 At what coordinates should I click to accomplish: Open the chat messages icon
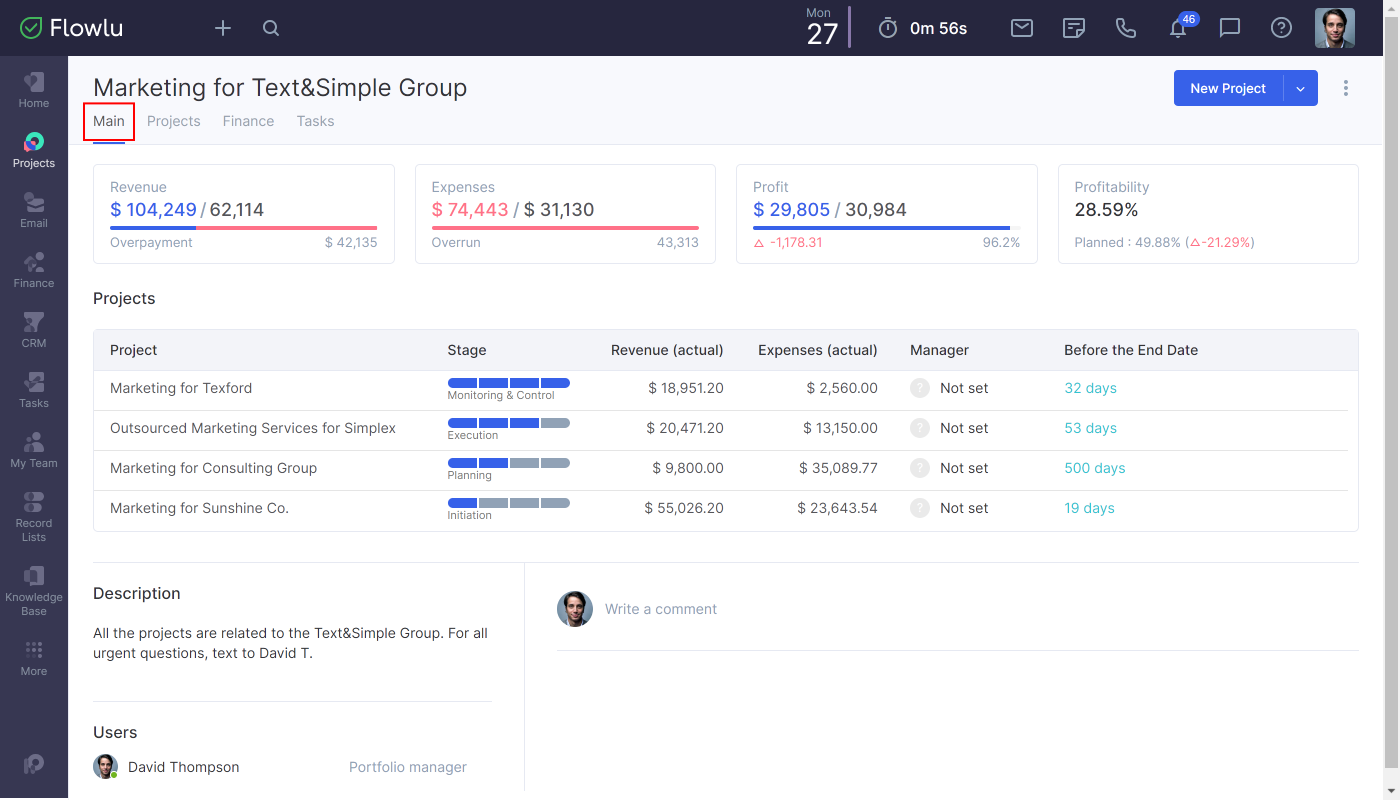1230,28
